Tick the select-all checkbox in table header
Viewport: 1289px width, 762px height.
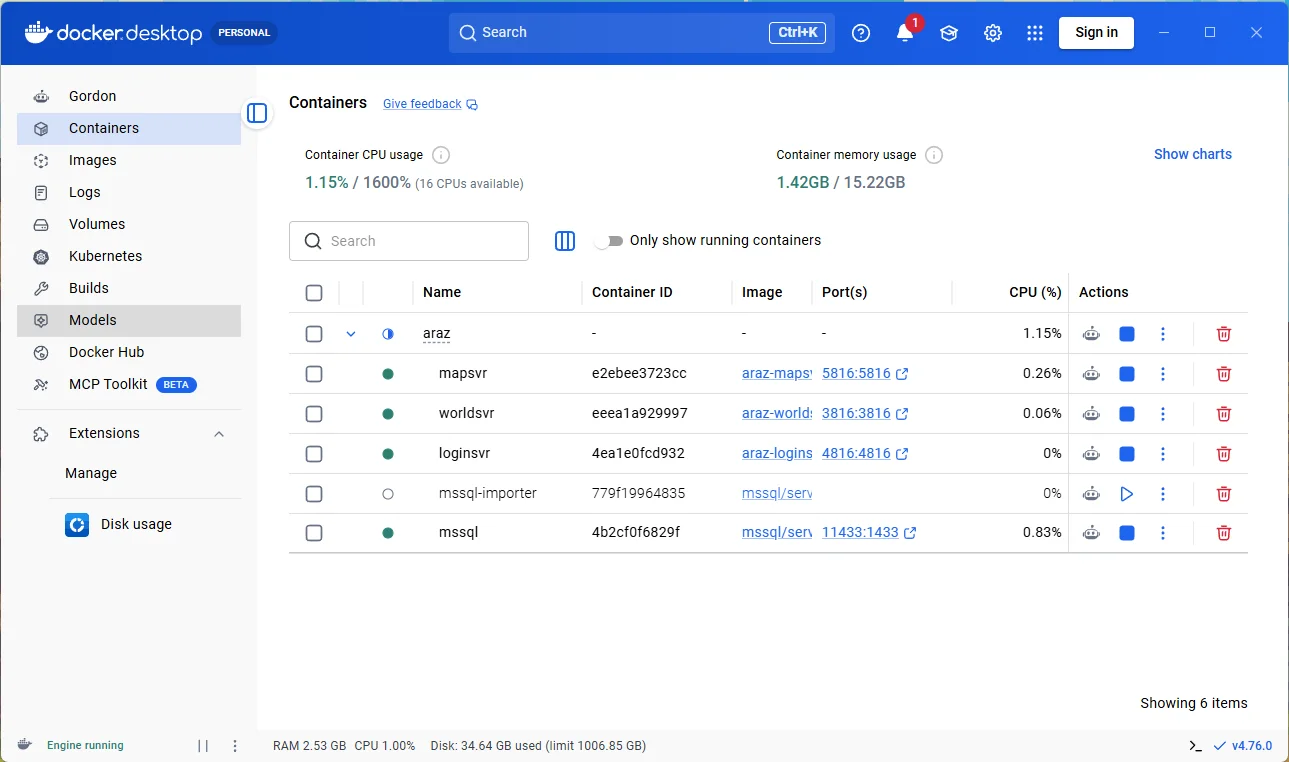coord(314,293)
